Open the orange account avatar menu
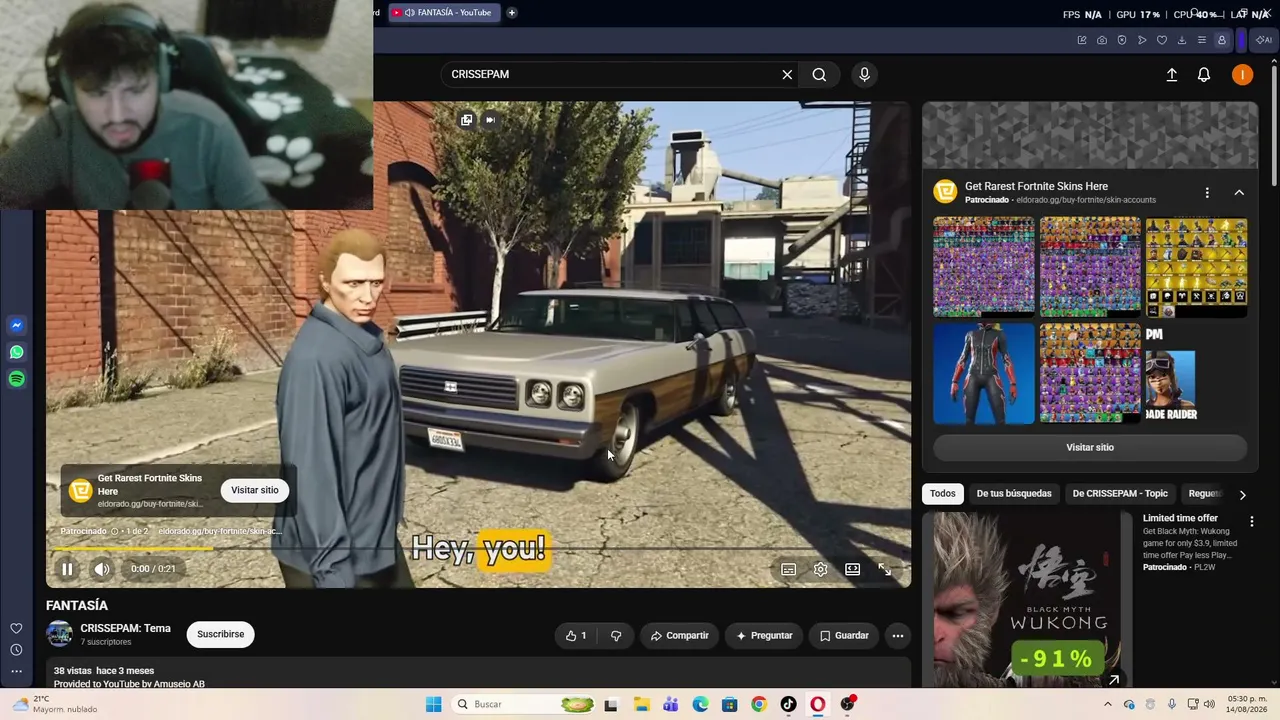1280x720 pixels. pyautogui.click(x=1242, y=75)
